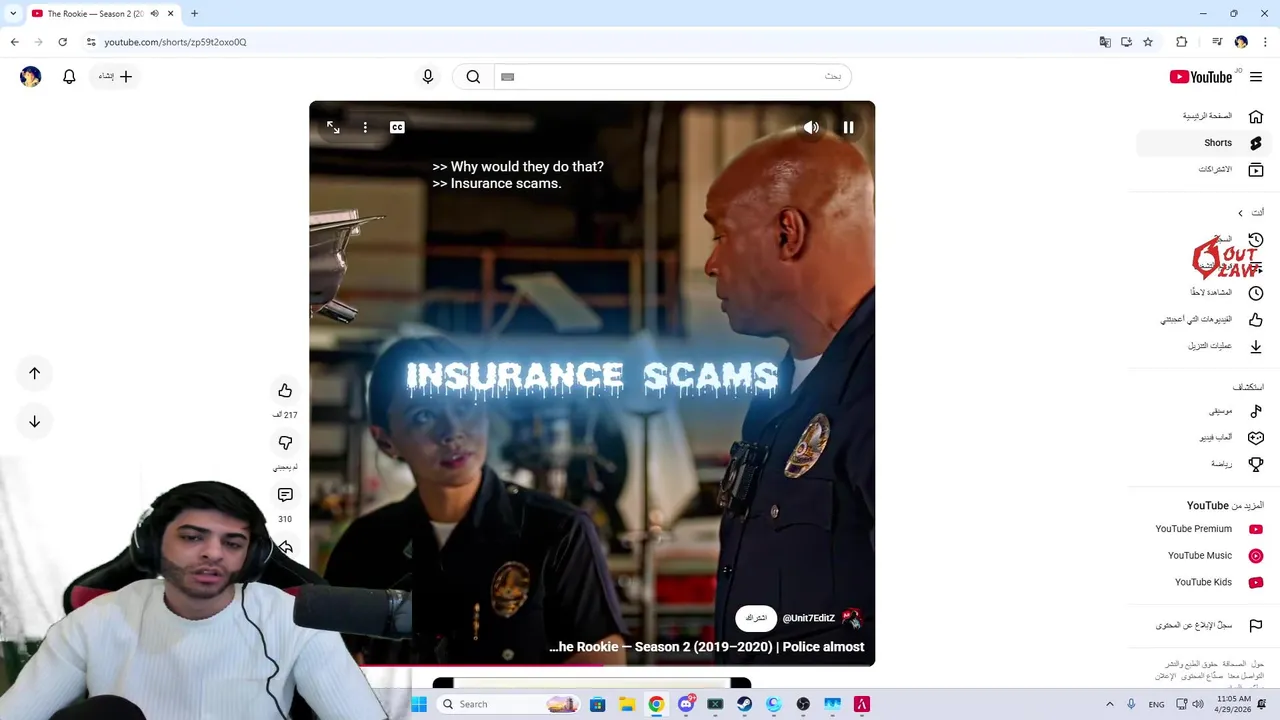Open the Windows Start button
This screenshot has height=720, width=1280.
coord(419,704)
